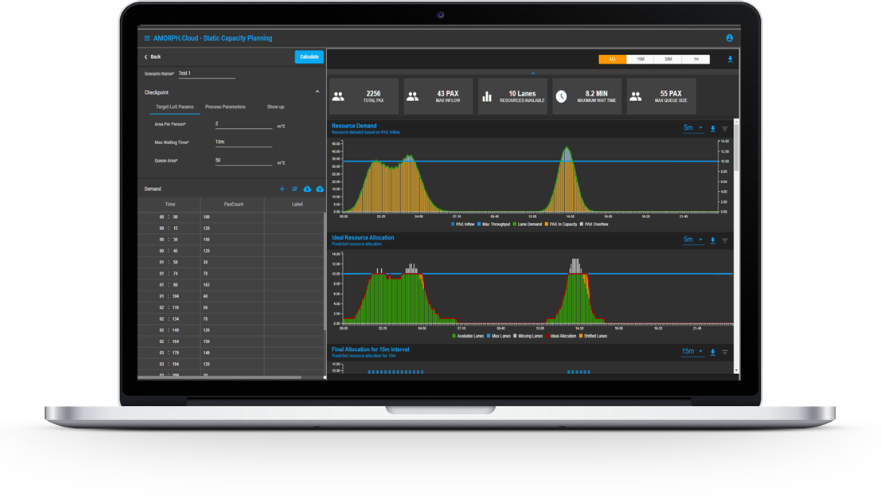Click the clear-rows eraser icon in Demand
Viewport: 882px width, 500px height.
294,189
